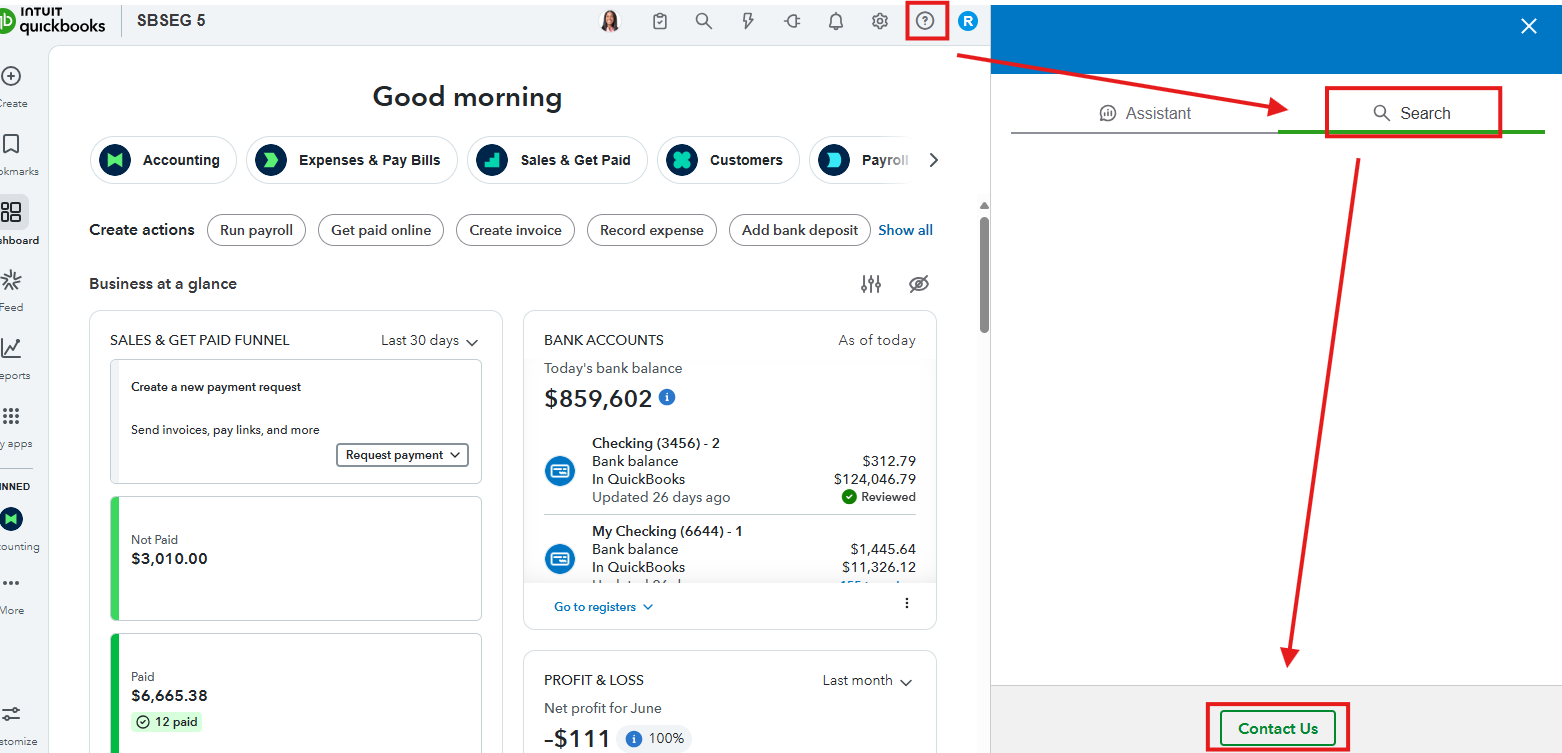Open the Help question mark icon
This screenshot has height=753, width=1562.
(x=925, y=21)
